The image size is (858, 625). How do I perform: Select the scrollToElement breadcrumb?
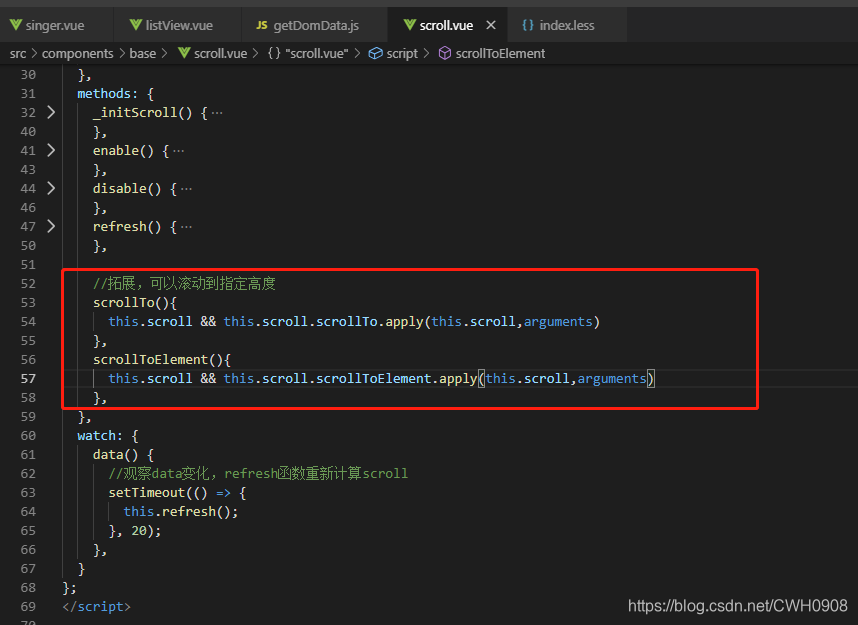(500, 54)
